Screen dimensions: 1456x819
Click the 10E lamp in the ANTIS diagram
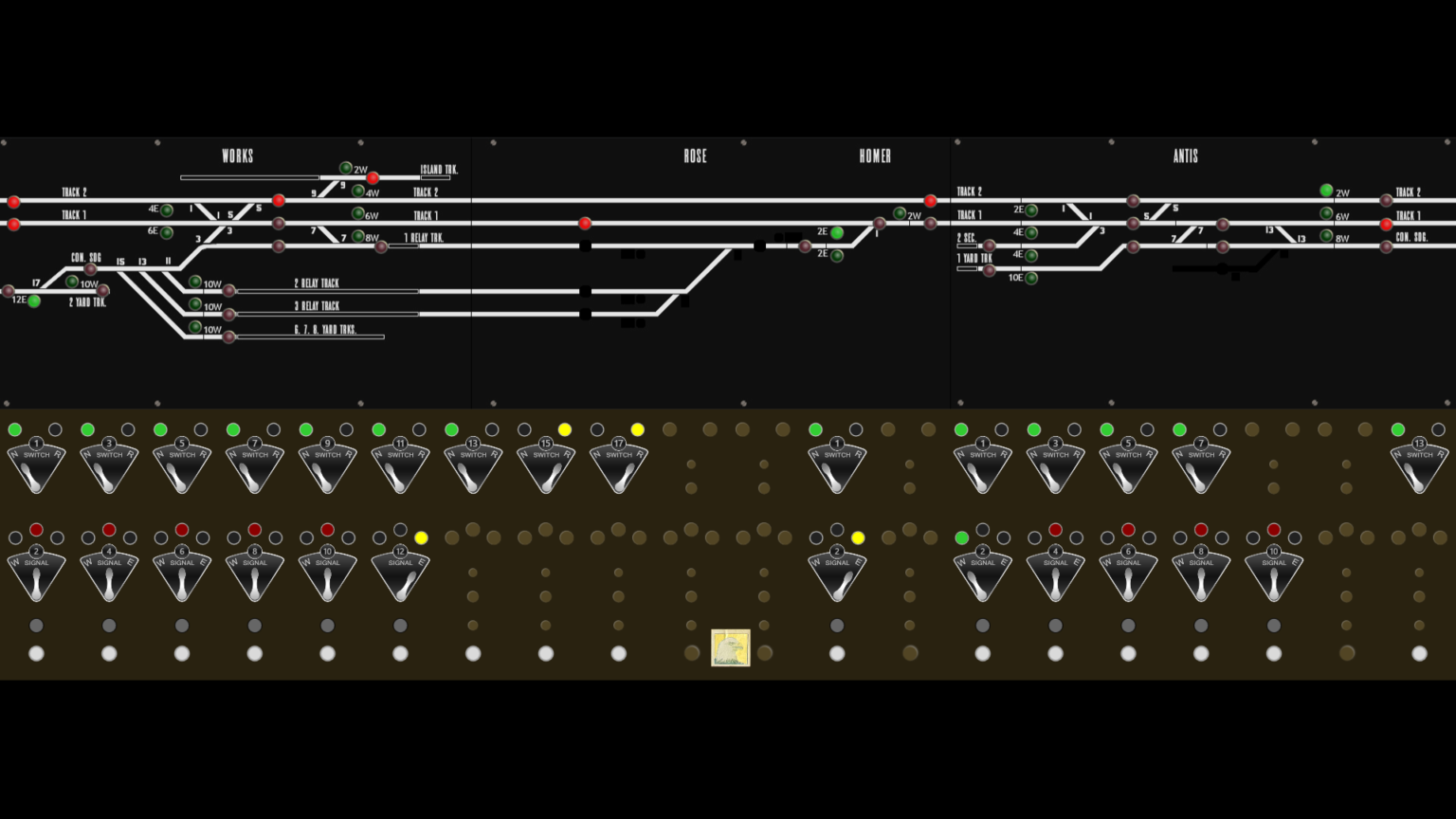tap(1029, 278)
